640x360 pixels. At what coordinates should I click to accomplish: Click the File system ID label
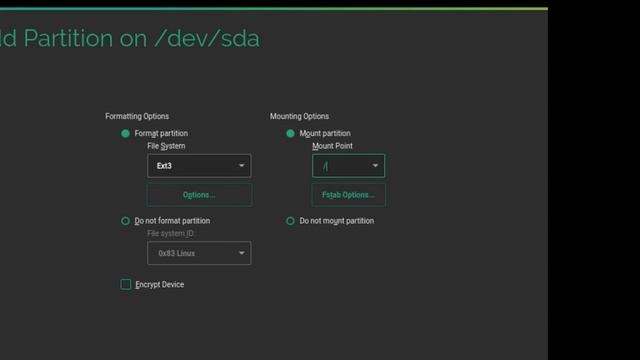170,233
